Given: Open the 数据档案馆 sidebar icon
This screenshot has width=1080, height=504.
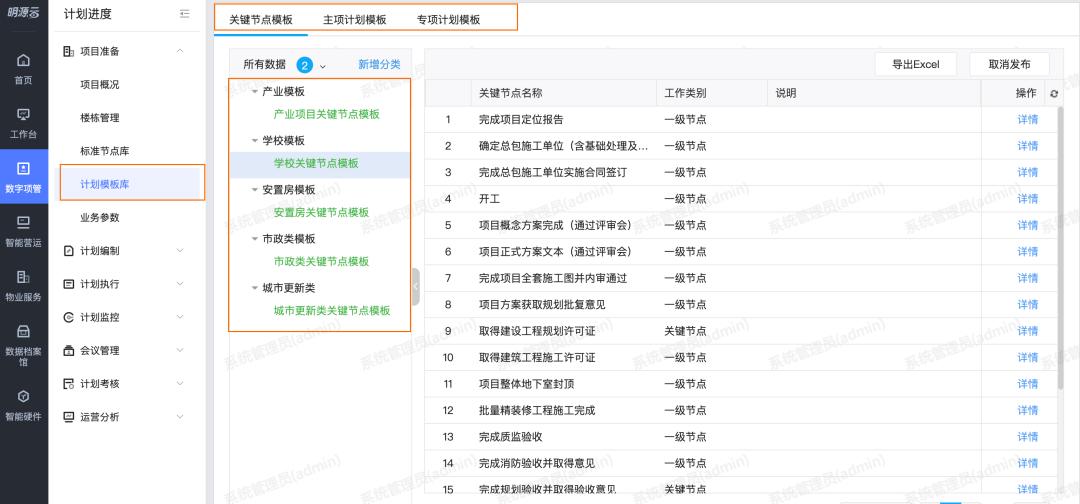Looking at the screenshot, I should click(x=23, y=343).
